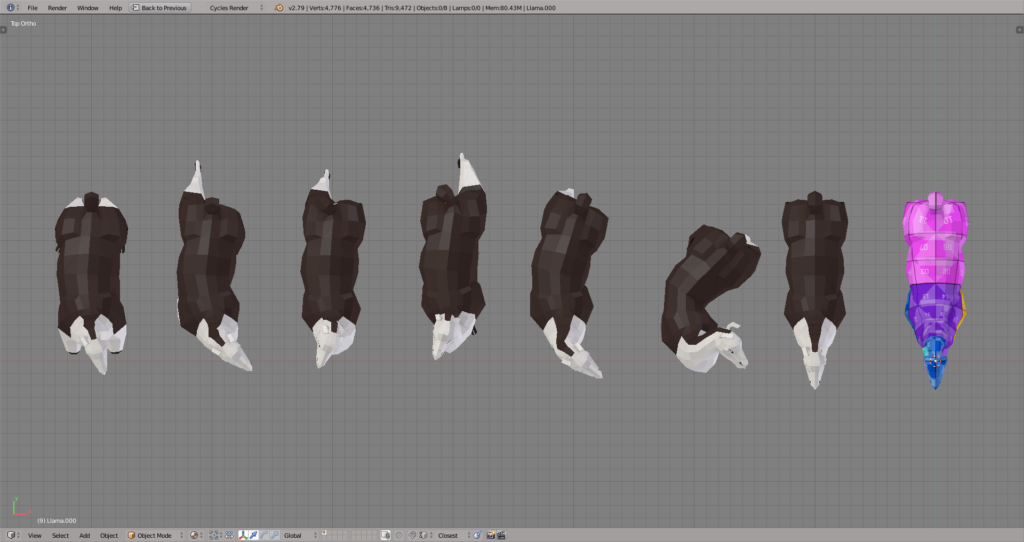Toggle the snap magnet icon
This screenshot has width=1024, height=542.
[412, 535]
